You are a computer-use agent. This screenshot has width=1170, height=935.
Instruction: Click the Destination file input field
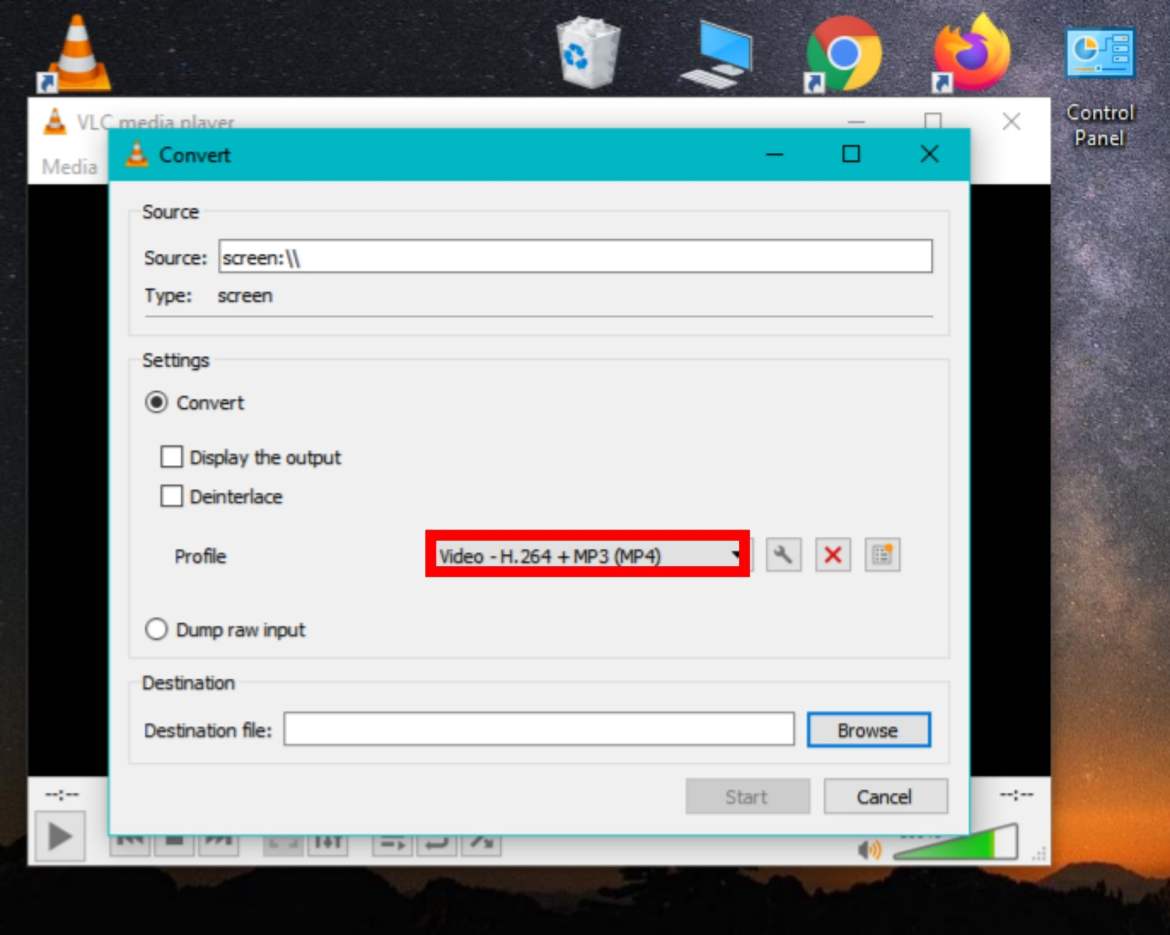[539, 728]
